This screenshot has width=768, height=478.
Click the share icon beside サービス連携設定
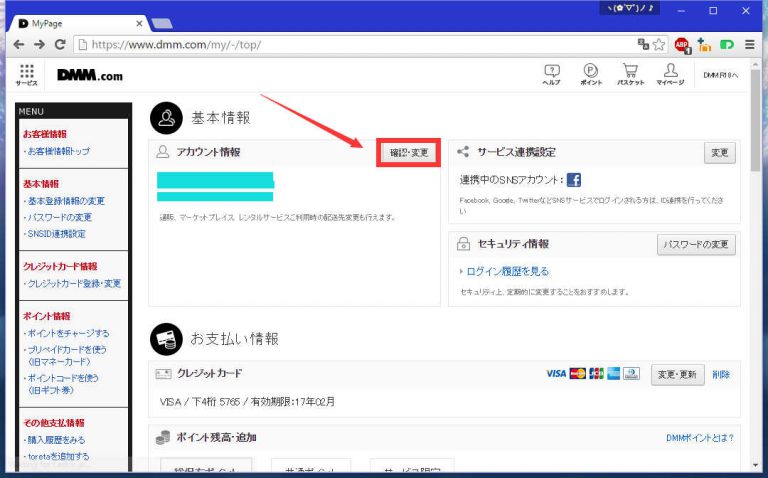coord(463,151)
